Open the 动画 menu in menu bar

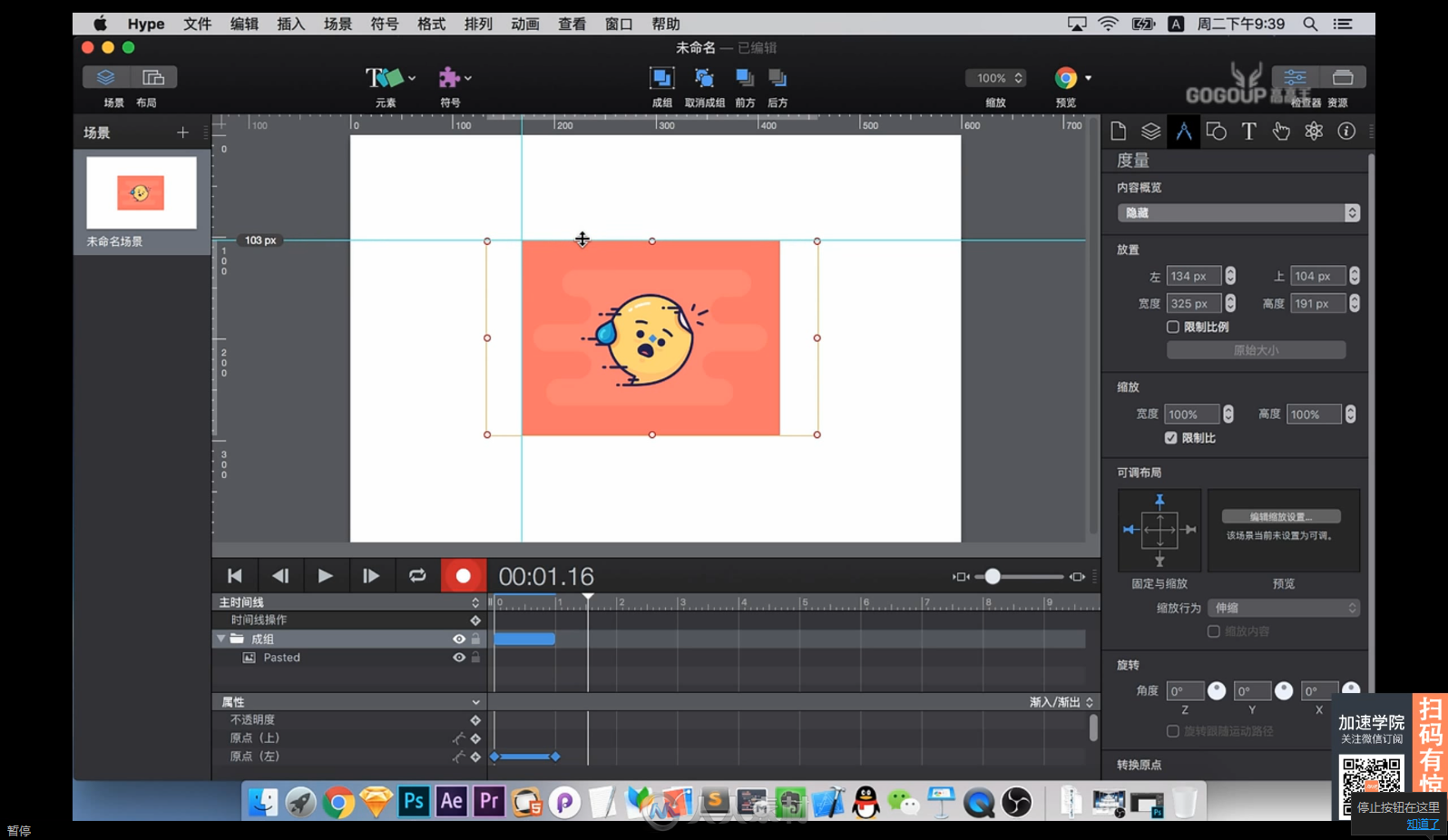[525, 24]
